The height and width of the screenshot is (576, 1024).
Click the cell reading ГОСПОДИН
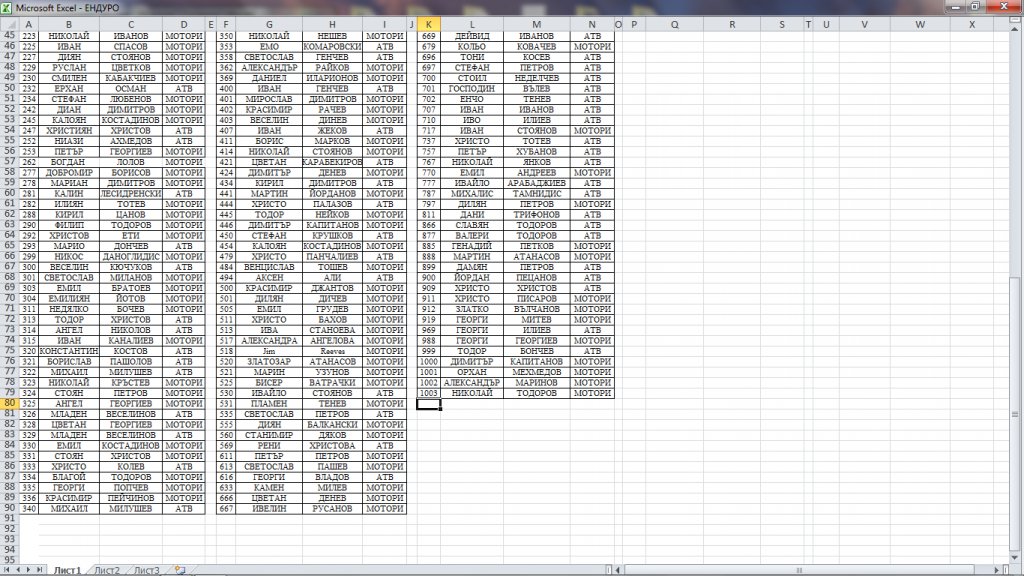[x=472, y=88]
